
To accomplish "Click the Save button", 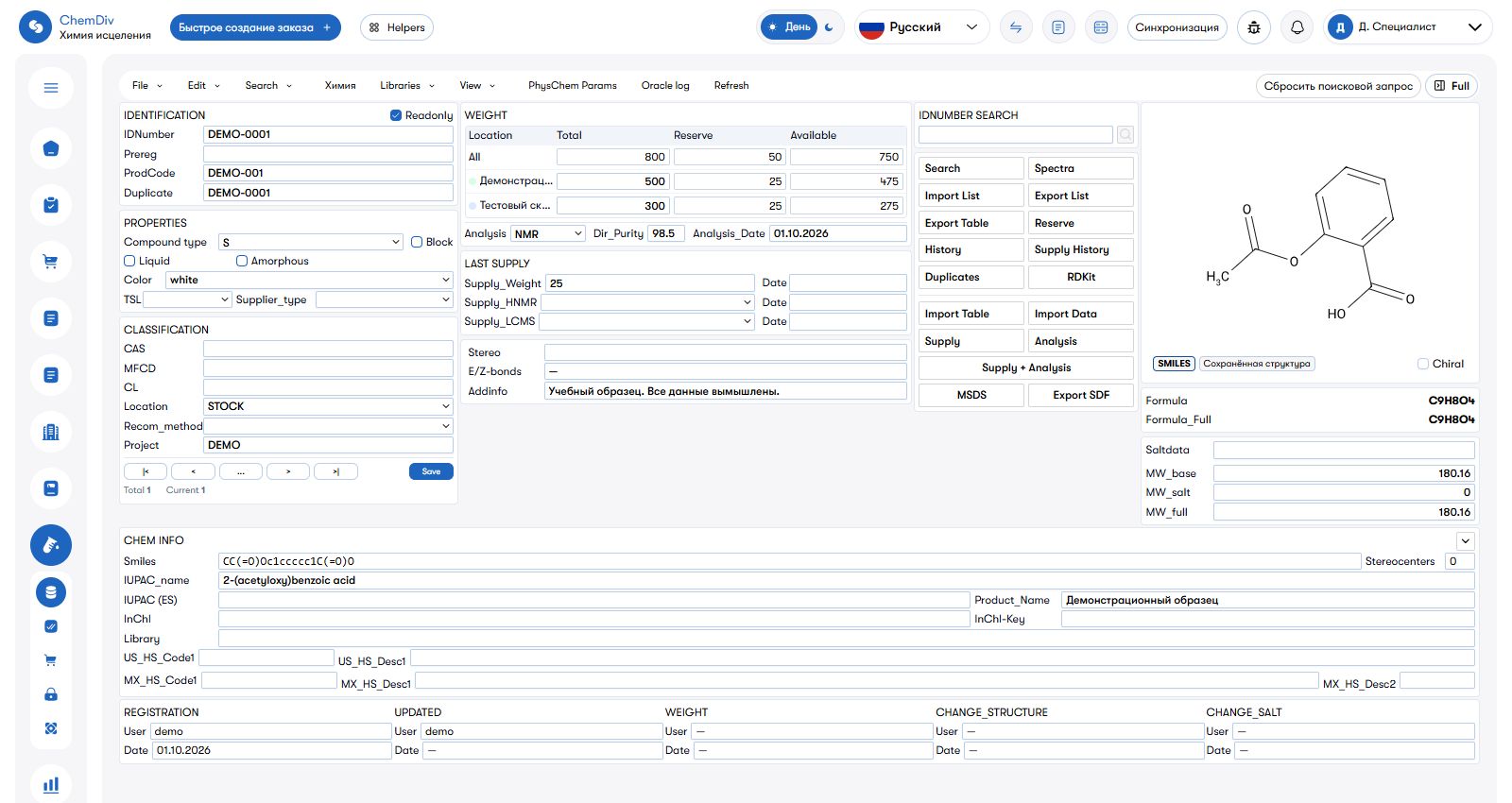I will (431, 471).
